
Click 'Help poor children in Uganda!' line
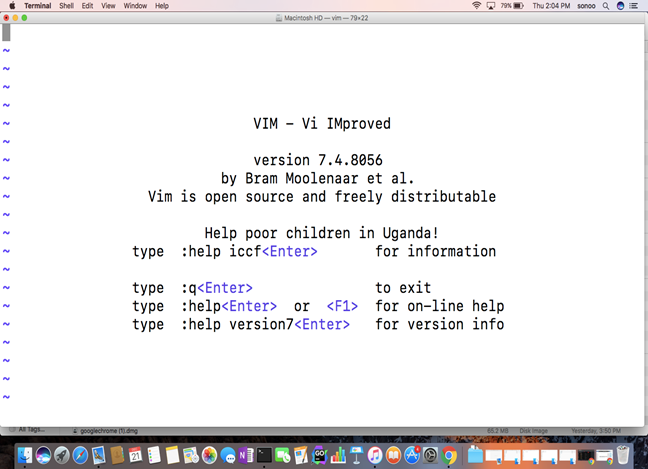[322, 233]
